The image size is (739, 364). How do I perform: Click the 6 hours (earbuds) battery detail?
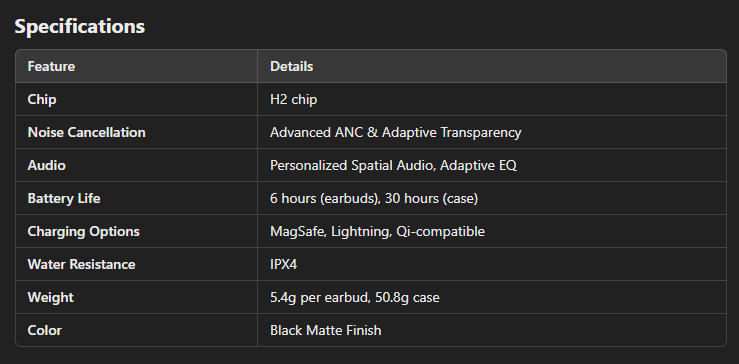click(325, 199)
